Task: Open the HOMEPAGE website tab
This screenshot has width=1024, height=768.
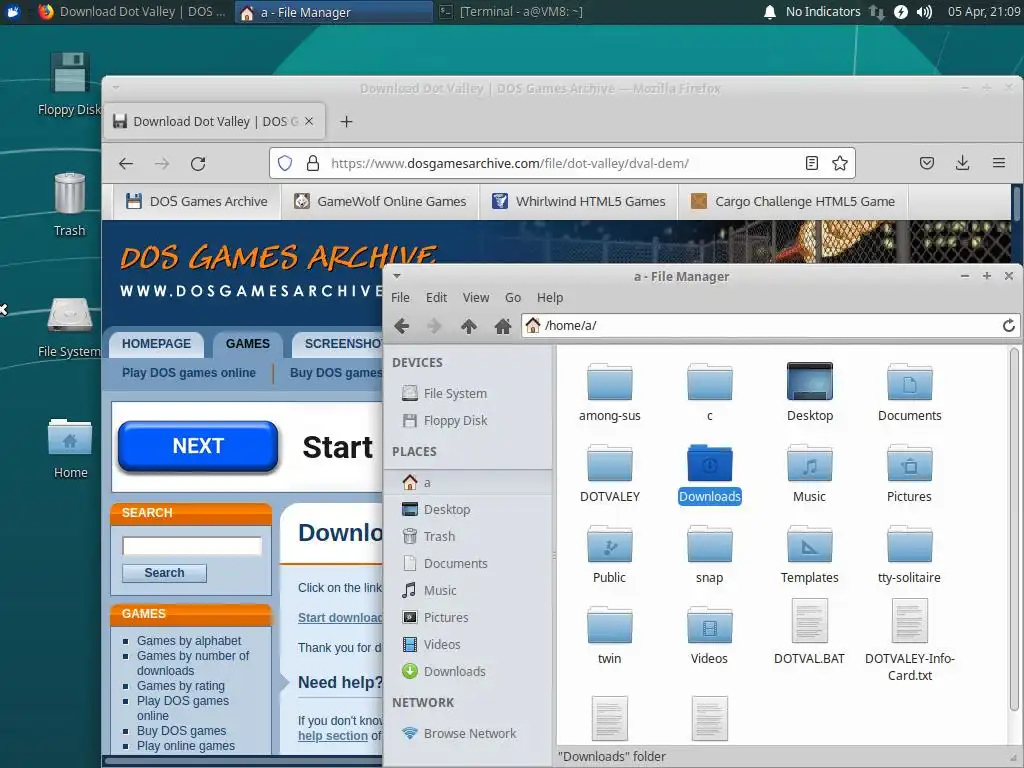Action: coord(156,344)
